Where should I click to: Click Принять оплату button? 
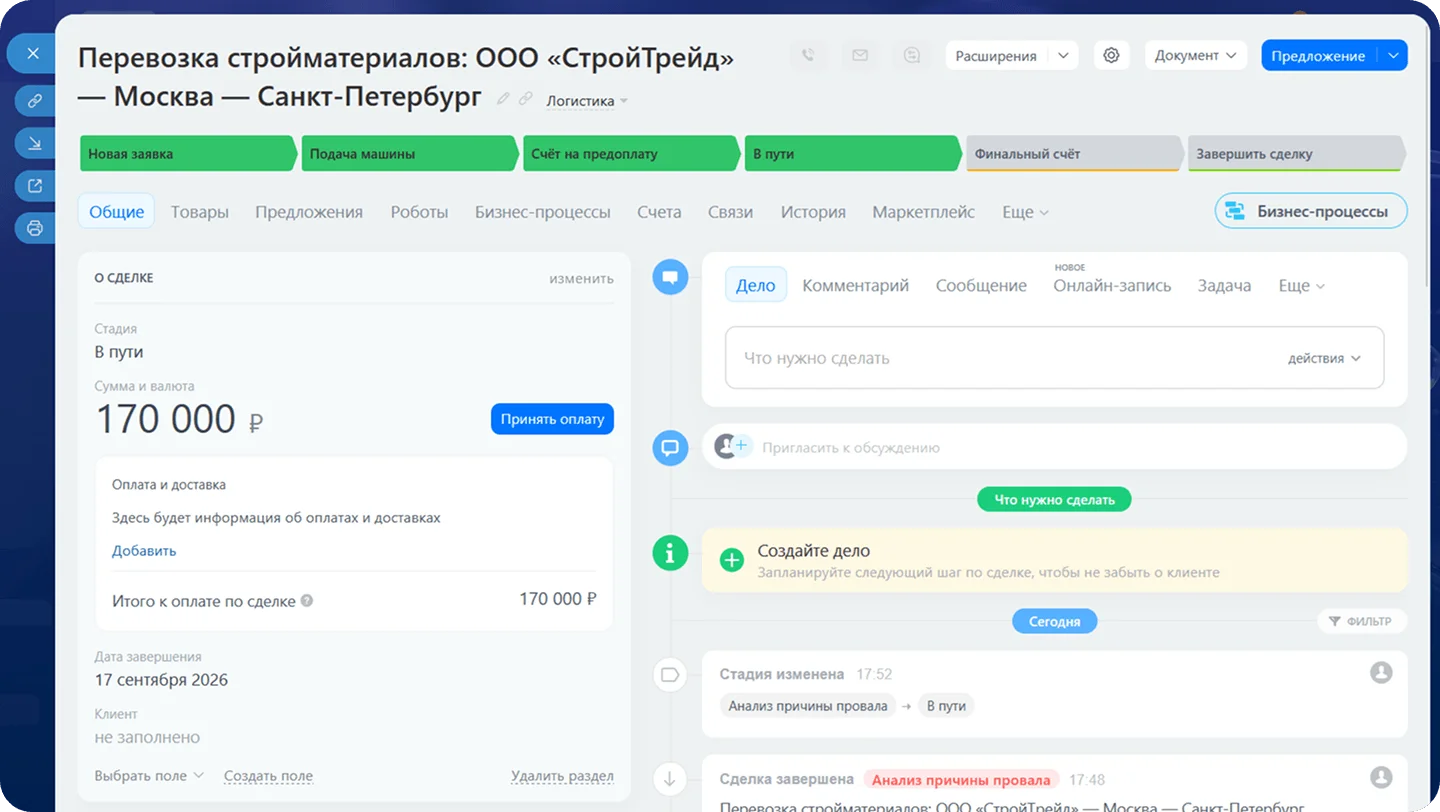pyautogui.click(x=552, y=419)
